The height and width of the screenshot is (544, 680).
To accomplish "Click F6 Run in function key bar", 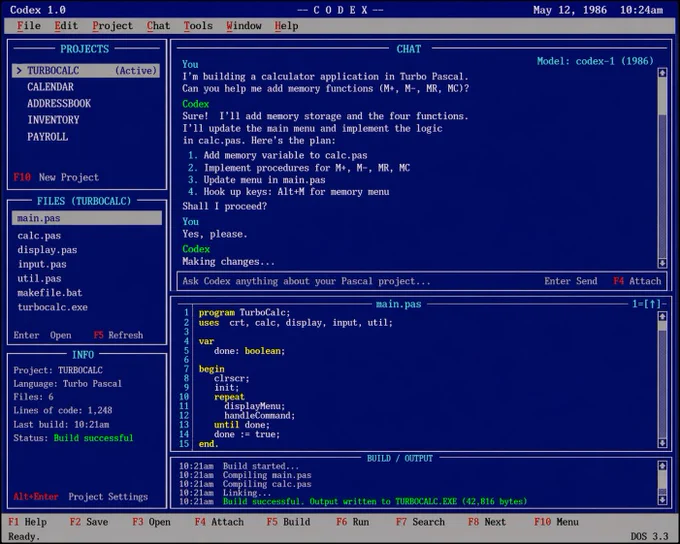I will (x=353, y=522).
